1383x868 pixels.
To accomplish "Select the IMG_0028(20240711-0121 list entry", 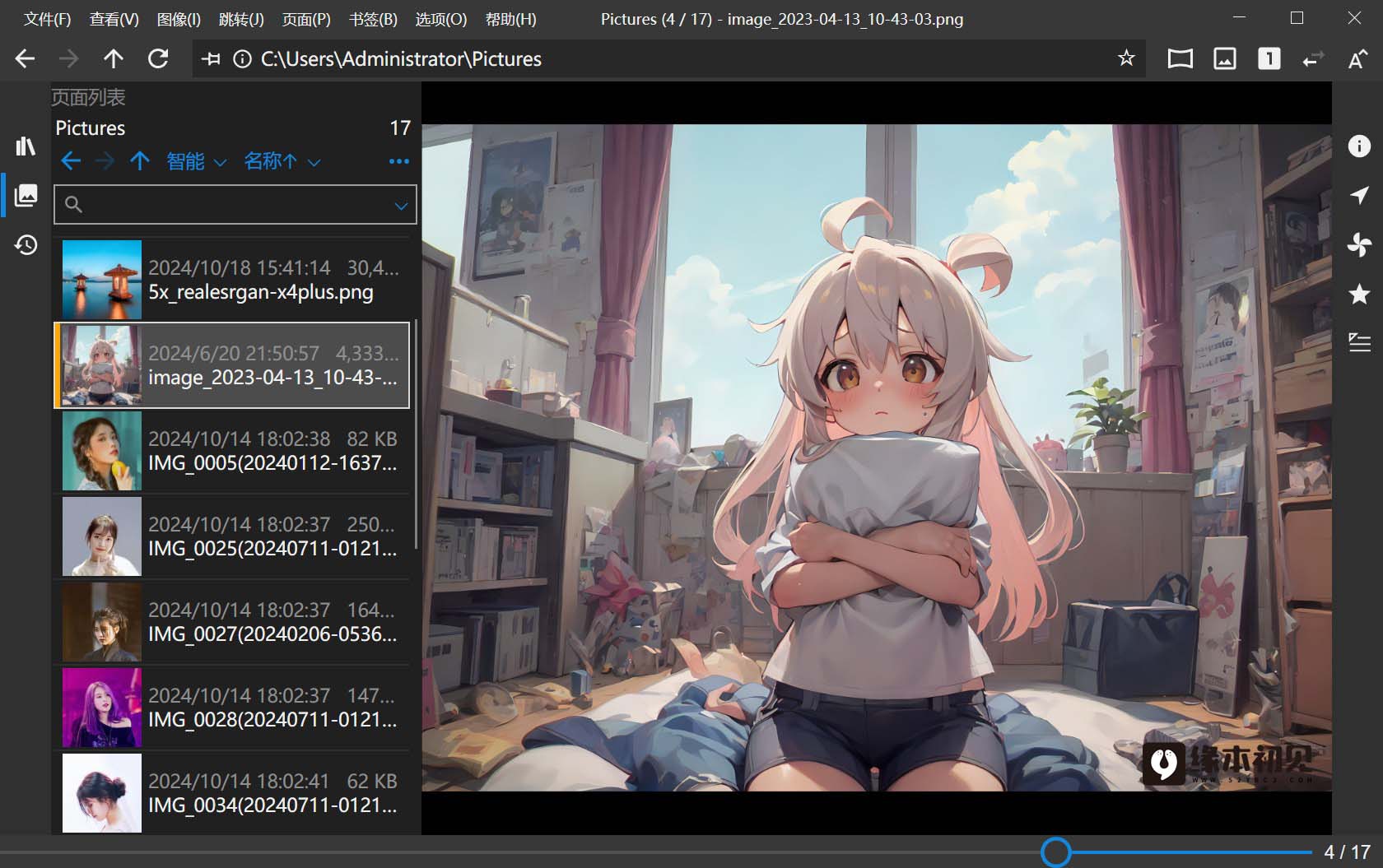I will point(232,708).
